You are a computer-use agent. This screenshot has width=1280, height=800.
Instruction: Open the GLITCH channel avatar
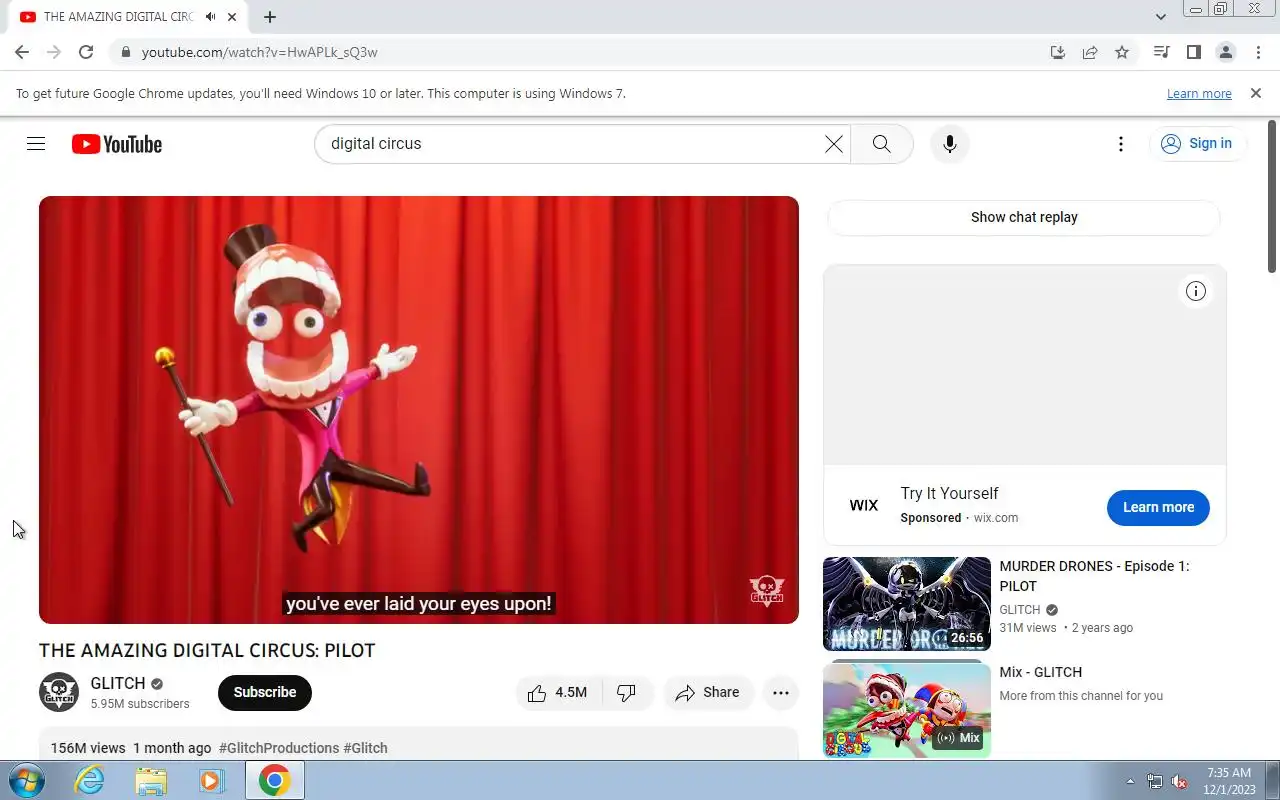click(59, 692)
